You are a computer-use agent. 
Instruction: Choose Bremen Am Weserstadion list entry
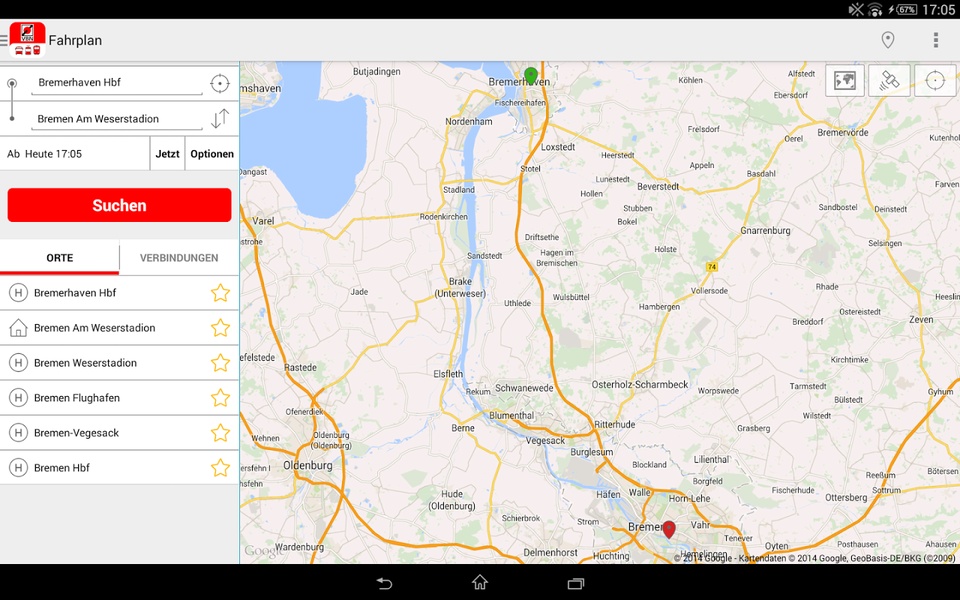[119, 328]
